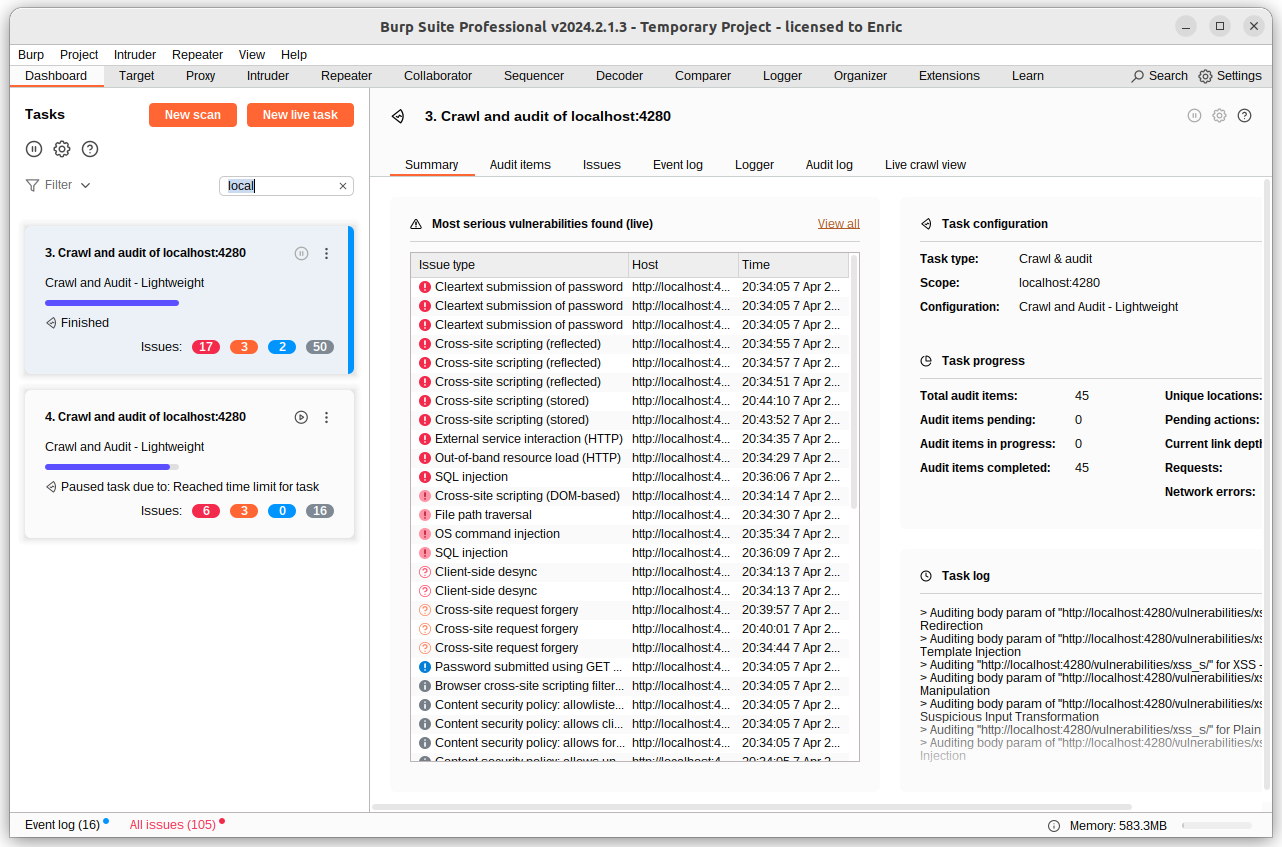This screenshot has height=847, width=1282.
Task: Click task 3's progress bar
Action: [111, 302]
